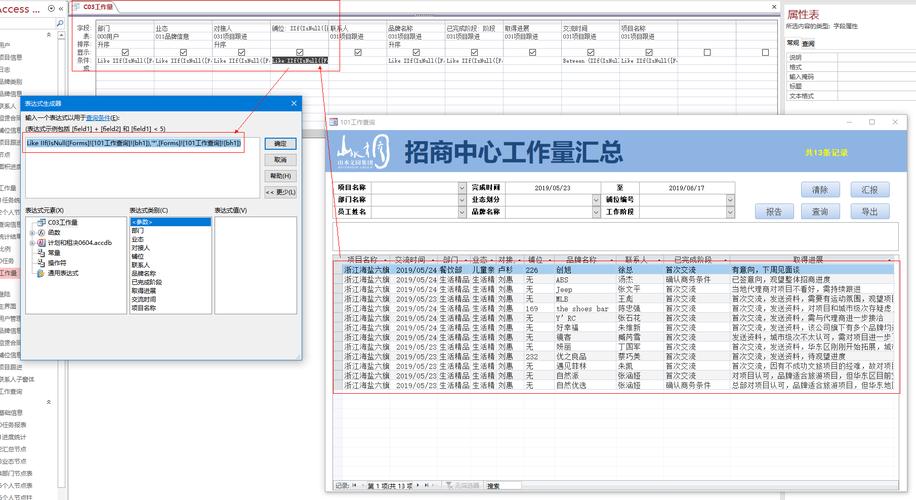Viewport: 916px width, 500px height.
Task: Click the 导出 button on the form
Action: (x=870, y=211)
